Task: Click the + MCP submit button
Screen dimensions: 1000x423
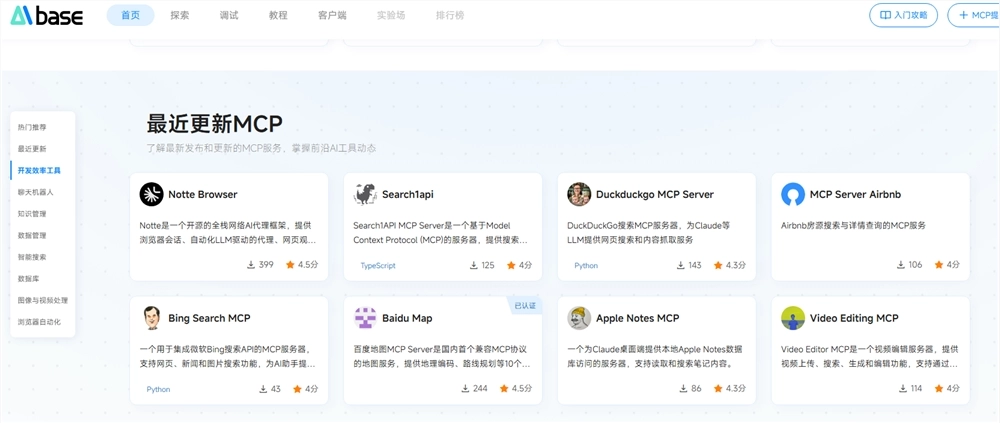Action: (974, 15)
